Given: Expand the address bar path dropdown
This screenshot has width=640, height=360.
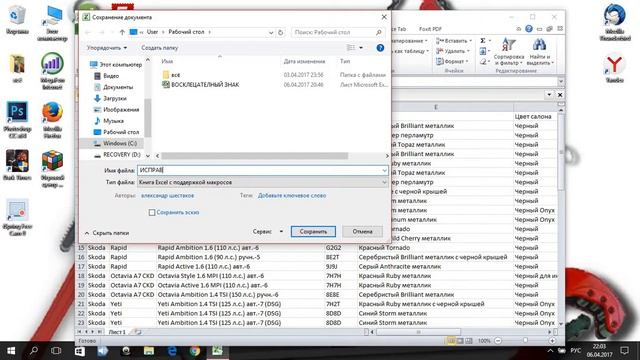Looking at the screenshot, I should (271, 32).
